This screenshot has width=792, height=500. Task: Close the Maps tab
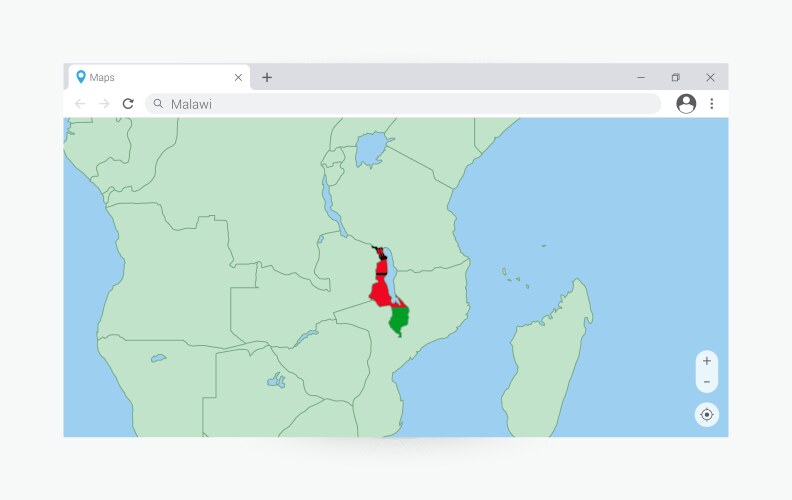click(x=238, y=77)
